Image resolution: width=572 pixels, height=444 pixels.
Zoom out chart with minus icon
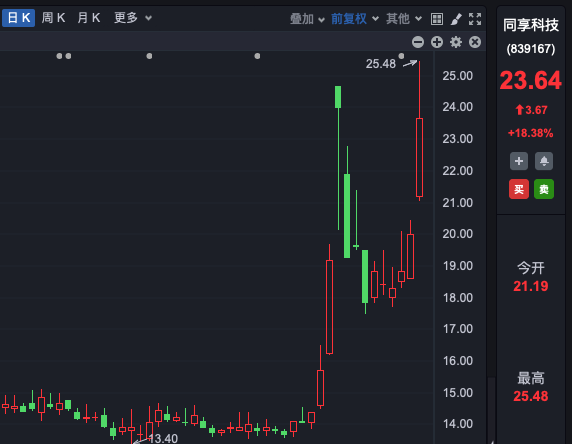(418, 42)
